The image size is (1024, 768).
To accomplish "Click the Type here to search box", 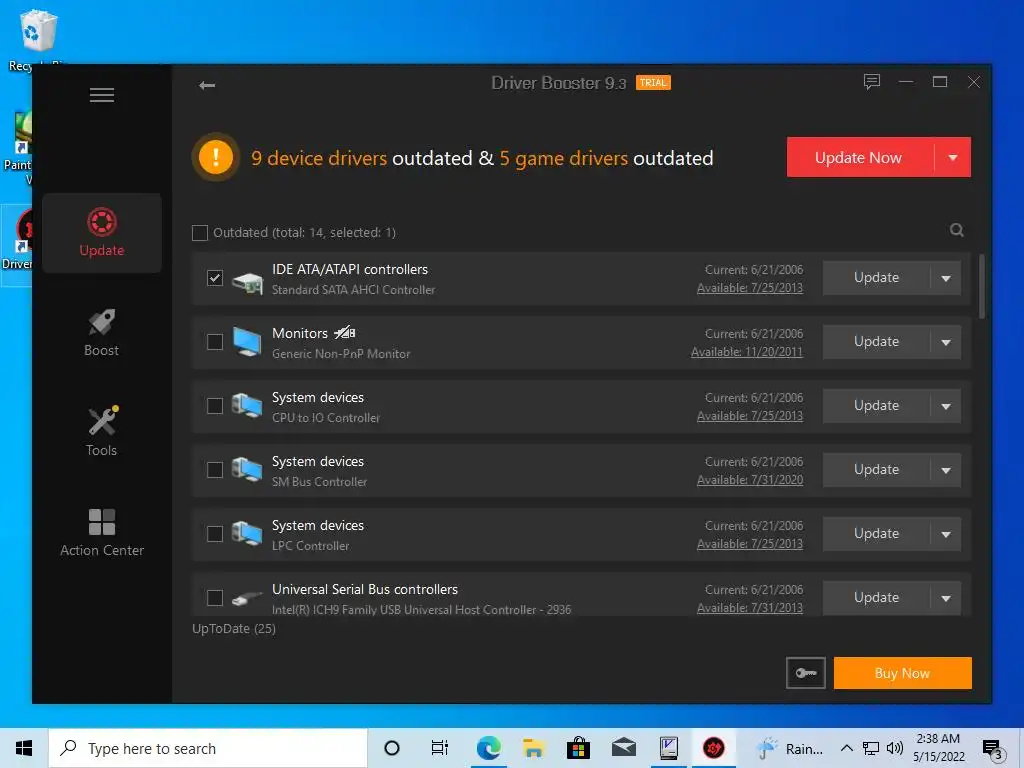I will tap(208, 748).
